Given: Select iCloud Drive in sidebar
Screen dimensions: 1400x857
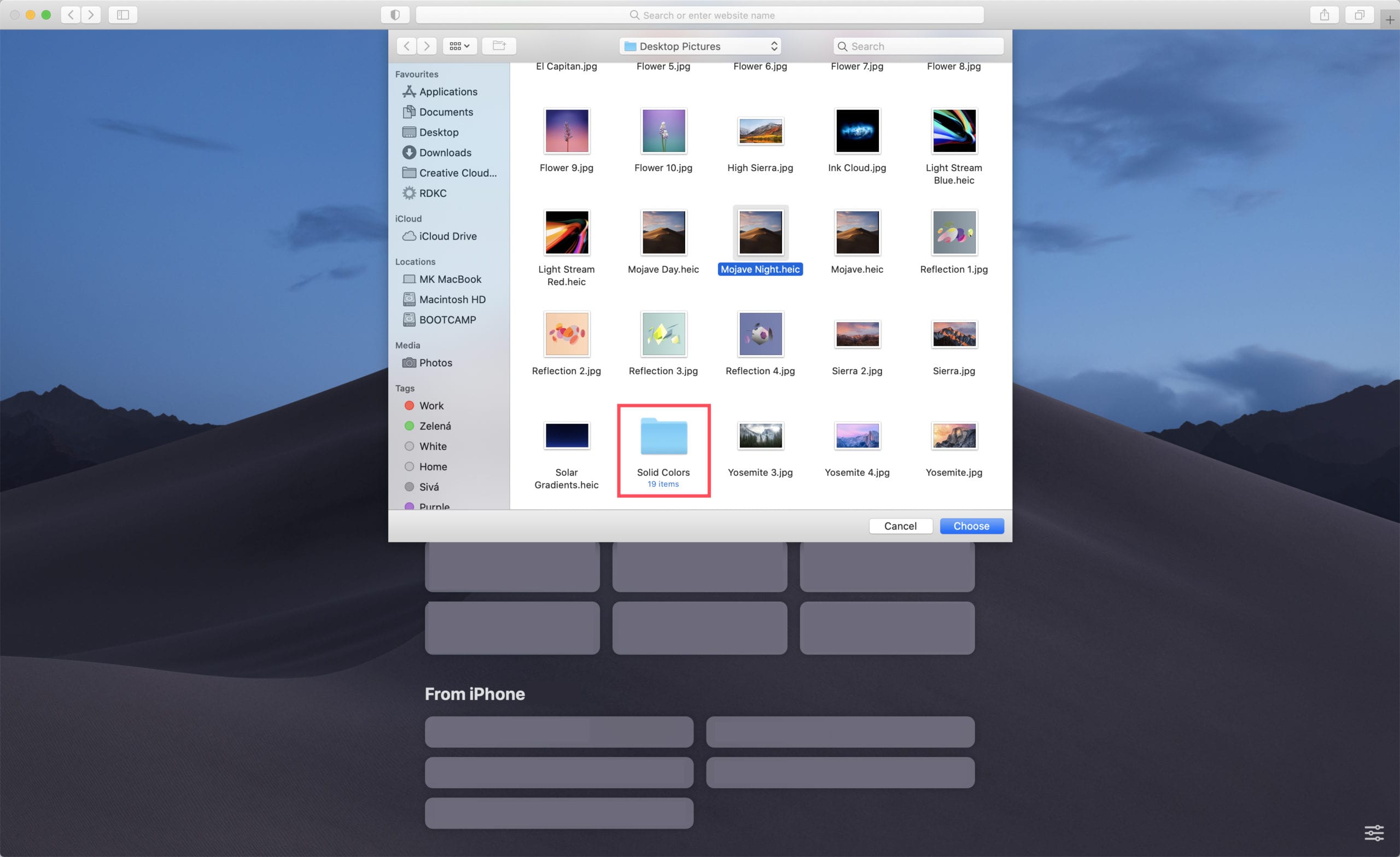Looking at the screenshot, I should 447,236.
